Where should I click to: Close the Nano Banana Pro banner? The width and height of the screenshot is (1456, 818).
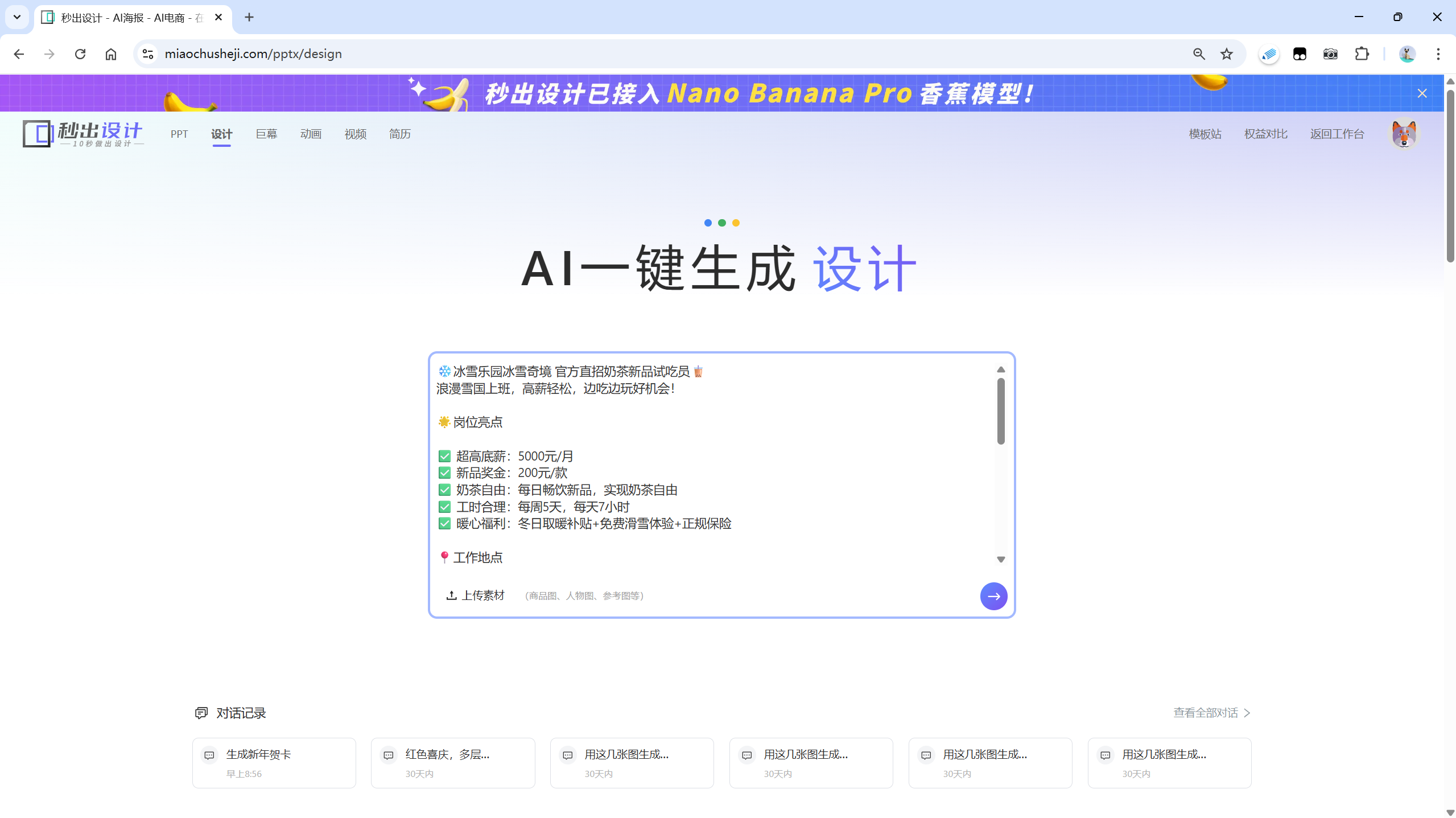point(1422,93)
